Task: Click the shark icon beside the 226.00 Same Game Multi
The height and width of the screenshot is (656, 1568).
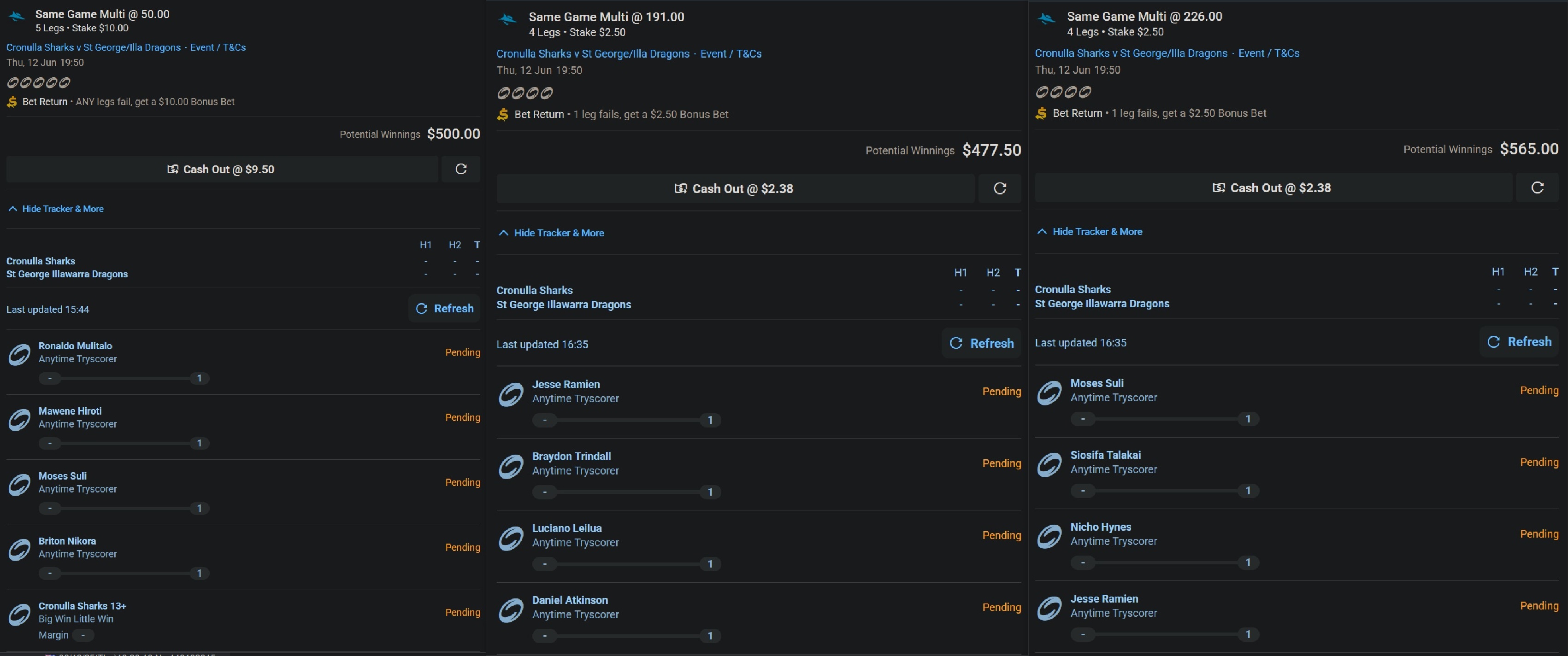Action: [x=1046, y=19]
